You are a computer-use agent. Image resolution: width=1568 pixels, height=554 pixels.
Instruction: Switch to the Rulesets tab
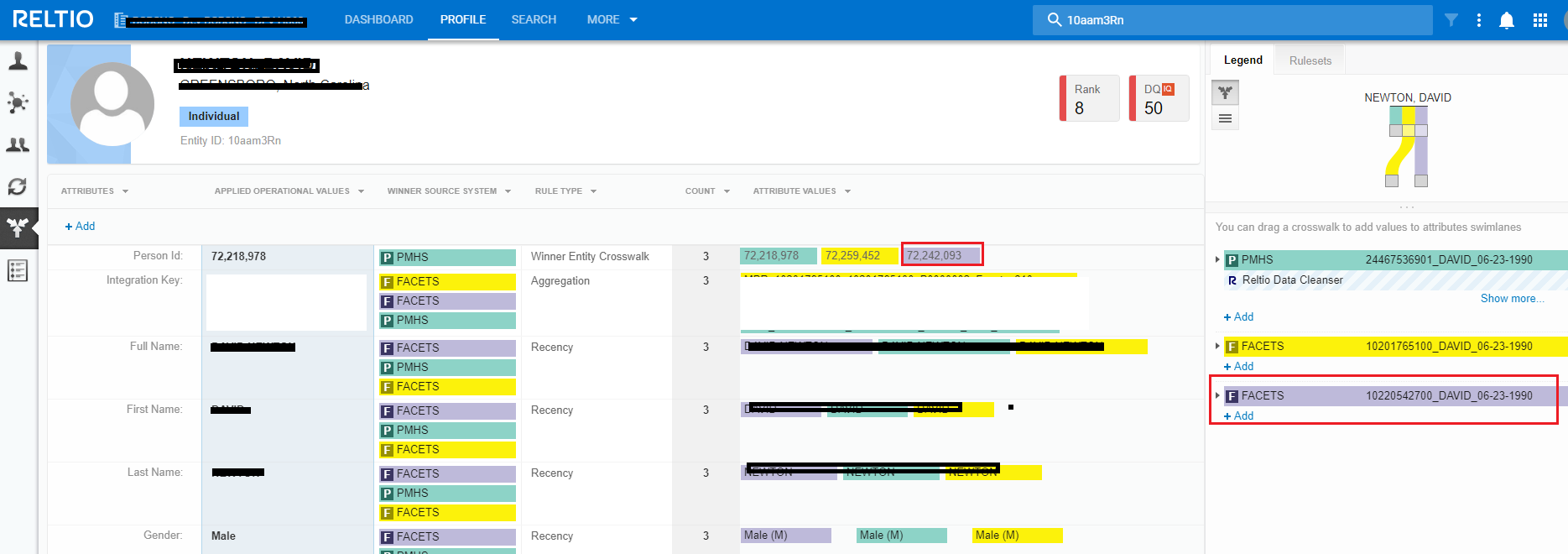click(x=1310, y=60)
